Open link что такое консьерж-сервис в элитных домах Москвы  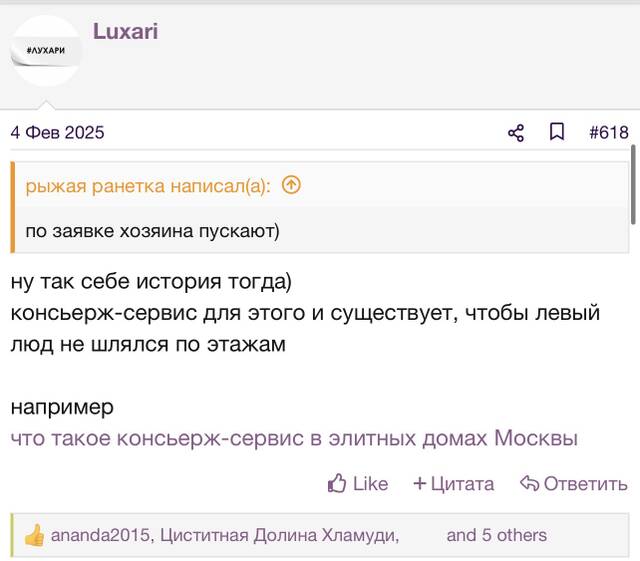coord(294,439)
